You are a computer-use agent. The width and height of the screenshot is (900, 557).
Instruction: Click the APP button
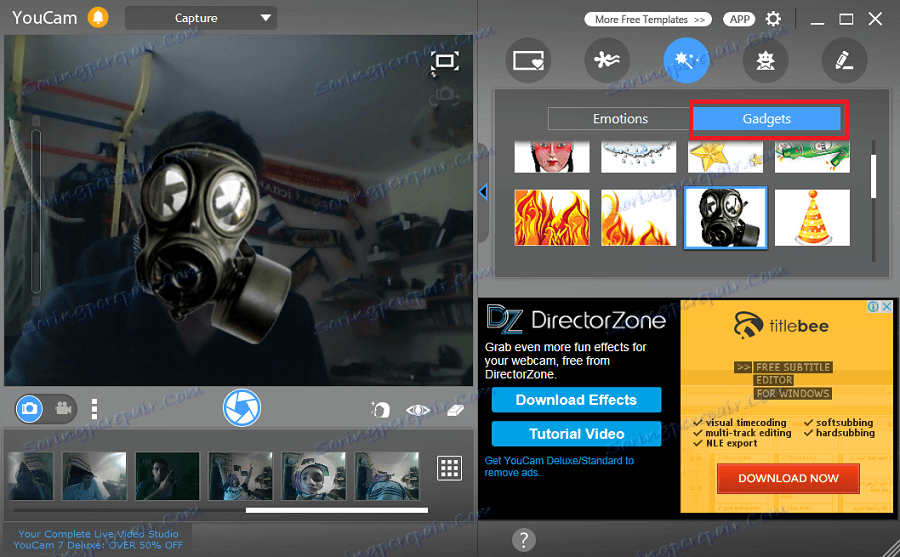pyautogui.click(x=739, y=20)
